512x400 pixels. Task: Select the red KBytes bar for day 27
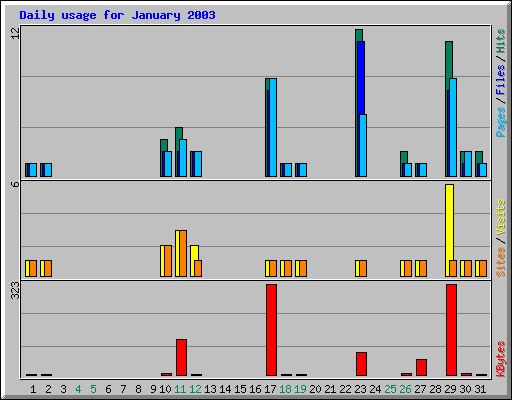pos(421,367)
